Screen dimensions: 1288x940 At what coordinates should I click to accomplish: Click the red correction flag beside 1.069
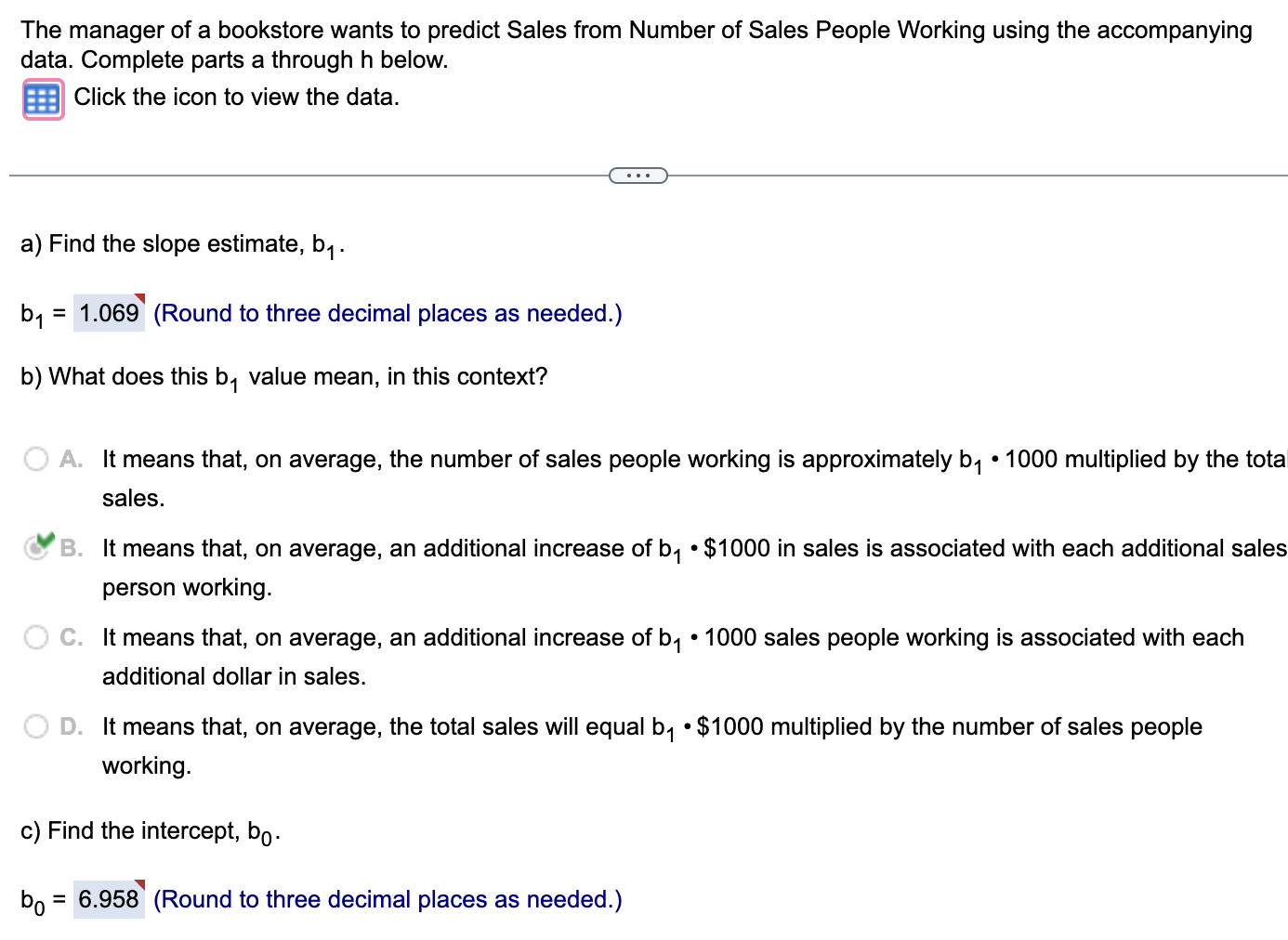141,300
